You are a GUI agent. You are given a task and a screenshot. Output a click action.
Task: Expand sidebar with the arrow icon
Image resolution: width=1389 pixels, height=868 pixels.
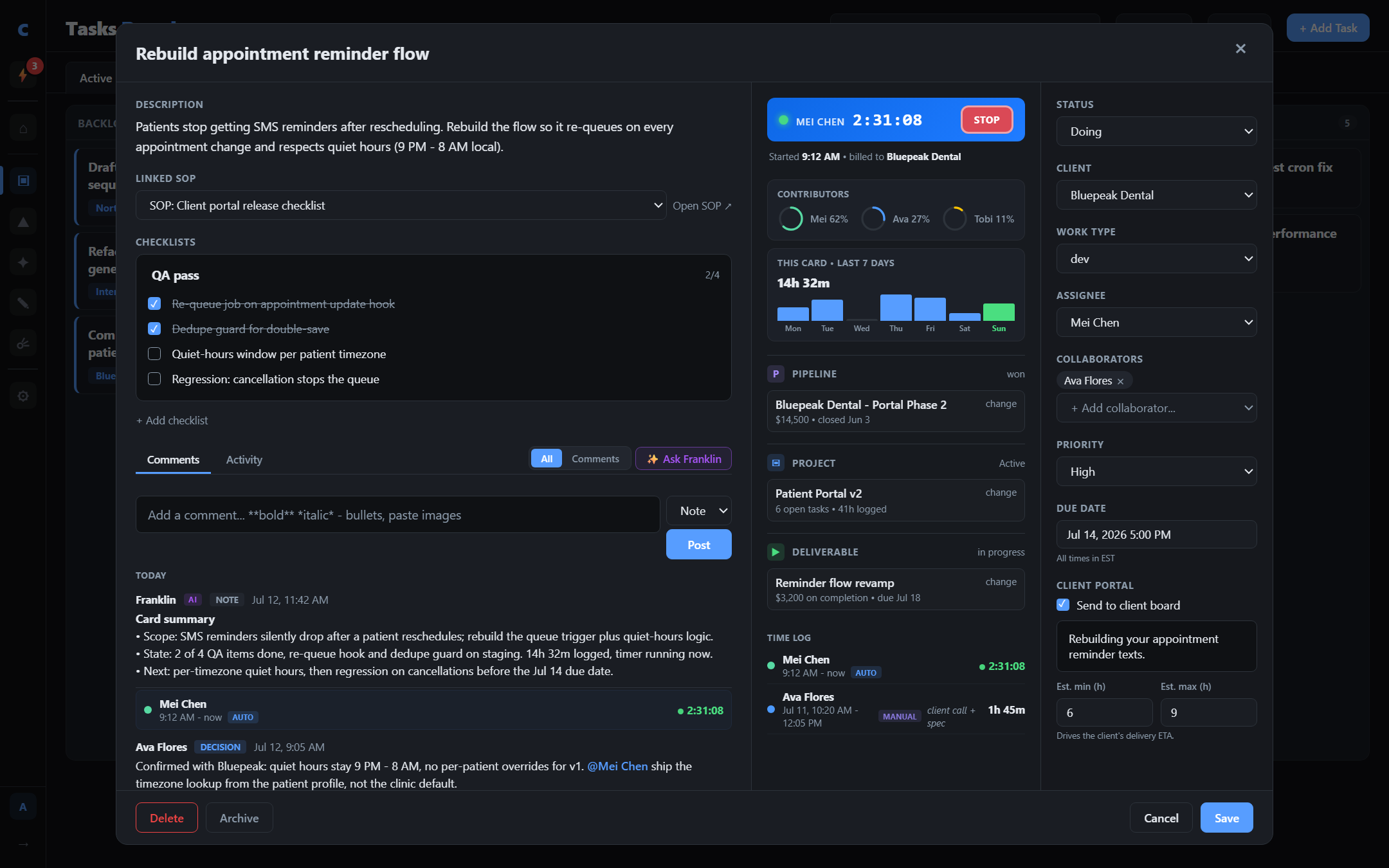tap(23, 844)
